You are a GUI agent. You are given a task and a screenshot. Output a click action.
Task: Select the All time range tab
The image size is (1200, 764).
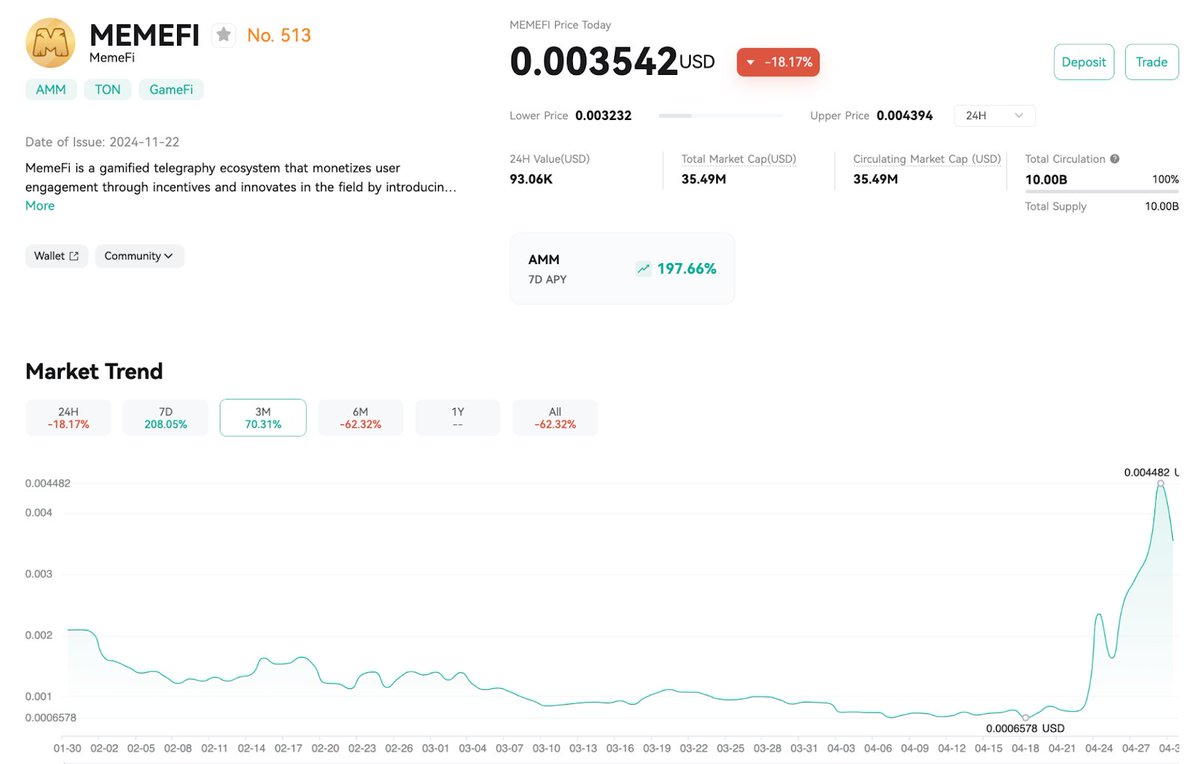pos(555,417)
